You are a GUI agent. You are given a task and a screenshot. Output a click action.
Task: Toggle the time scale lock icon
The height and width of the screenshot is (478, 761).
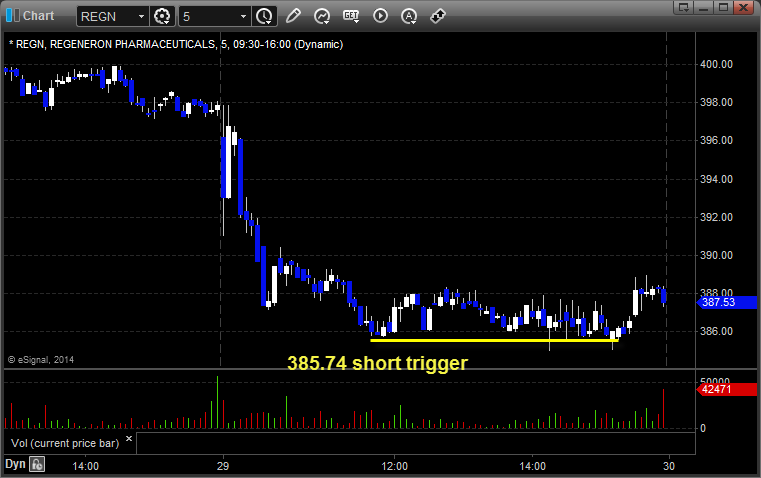[37, 464]
